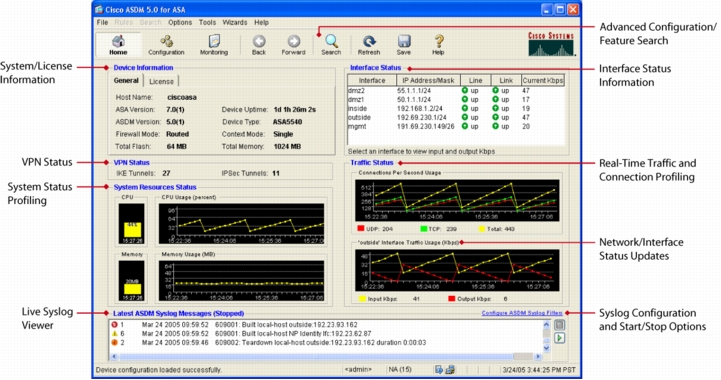Click inside link status green icon

495,109
